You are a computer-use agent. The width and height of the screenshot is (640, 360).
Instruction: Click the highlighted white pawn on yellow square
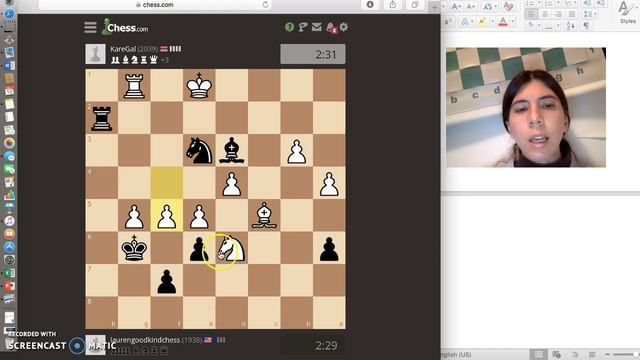167,216
